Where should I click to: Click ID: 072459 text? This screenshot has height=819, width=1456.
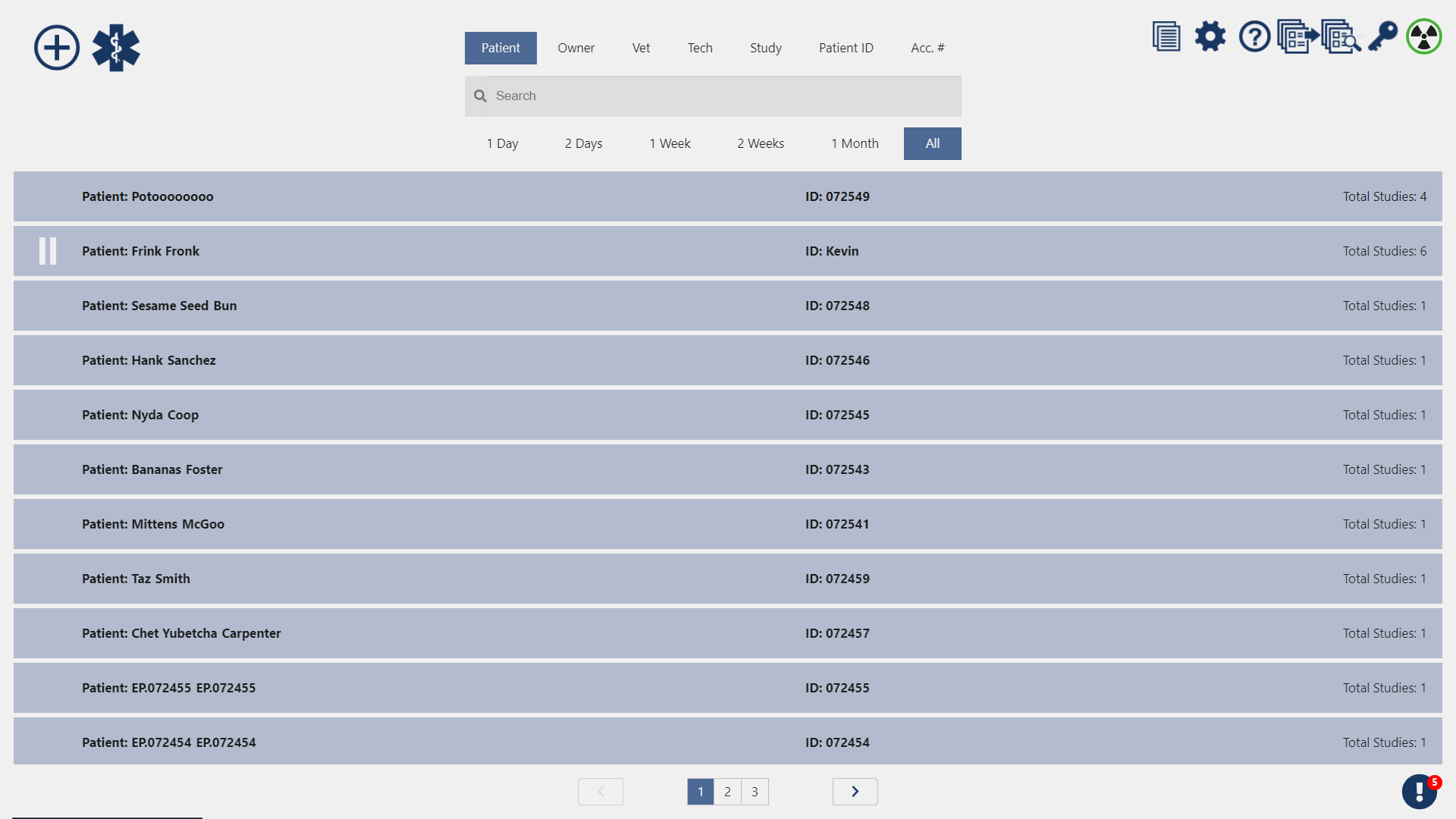[x=837, y=579]
